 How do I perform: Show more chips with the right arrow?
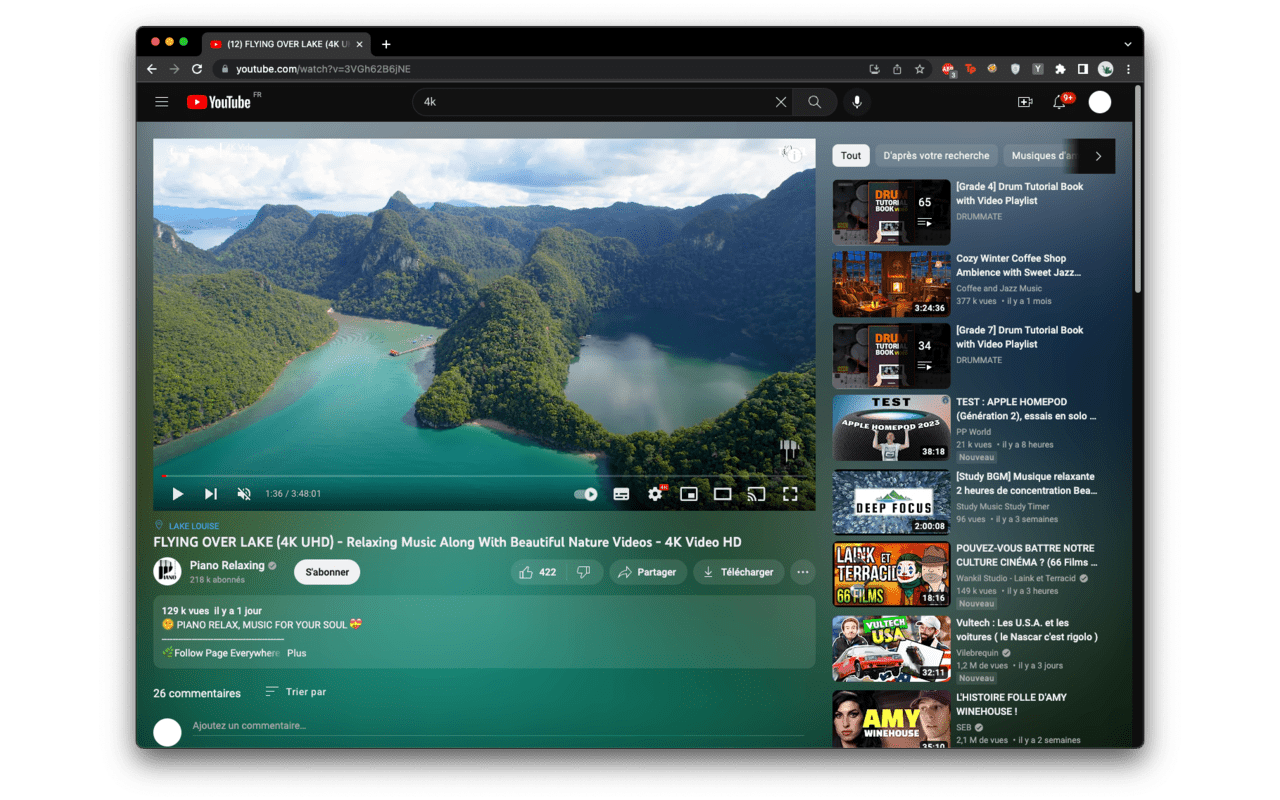tap(1098, 156)
